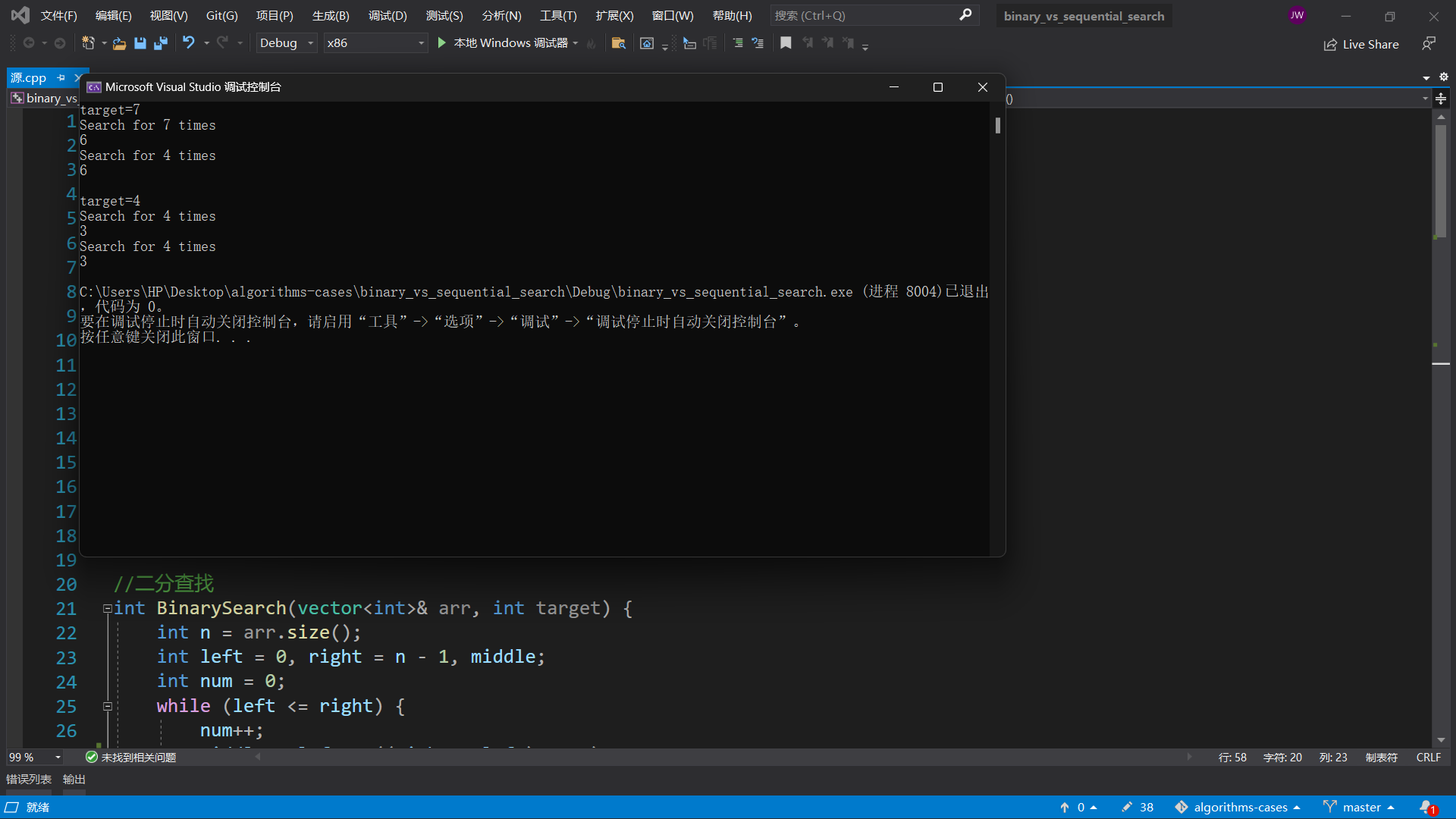Image resolution: width=1456 pixels, height=819 pixels.
Task: Click the Live Share button
Action: [x=1361, y=44]
